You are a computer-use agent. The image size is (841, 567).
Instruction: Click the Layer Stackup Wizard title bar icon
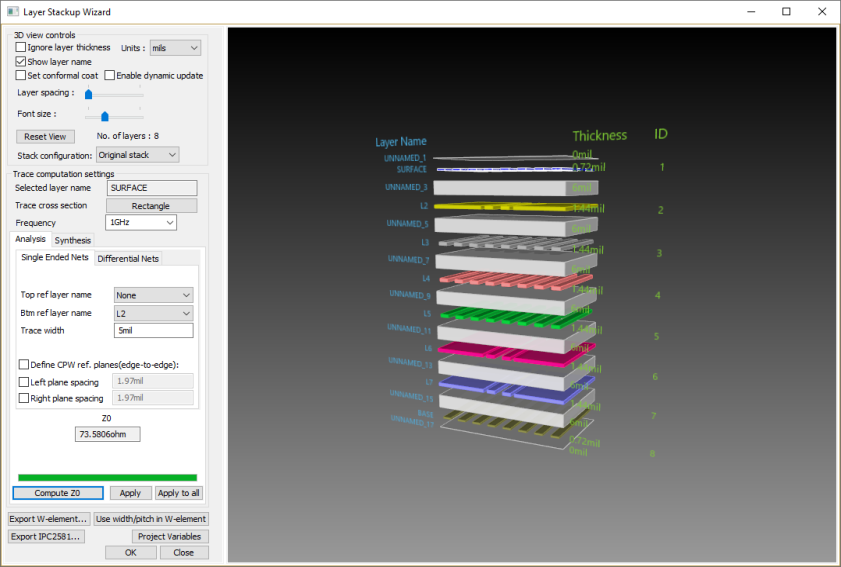(x=13, y=12)
